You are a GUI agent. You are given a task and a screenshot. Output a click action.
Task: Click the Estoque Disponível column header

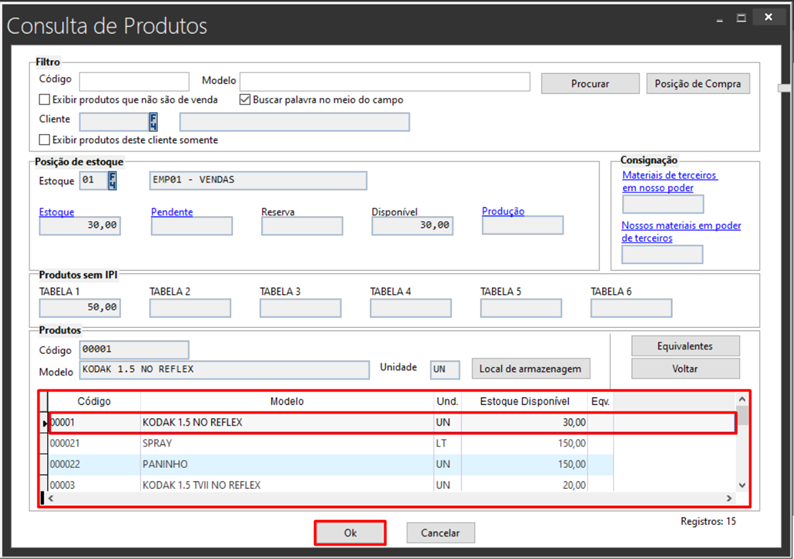pyautogui.click(x=524, y=401)
